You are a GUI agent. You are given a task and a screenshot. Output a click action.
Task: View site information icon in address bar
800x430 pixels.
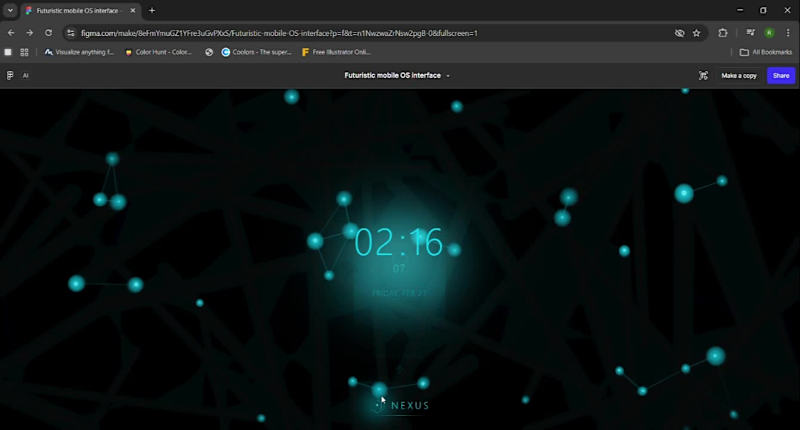point(71,33)
